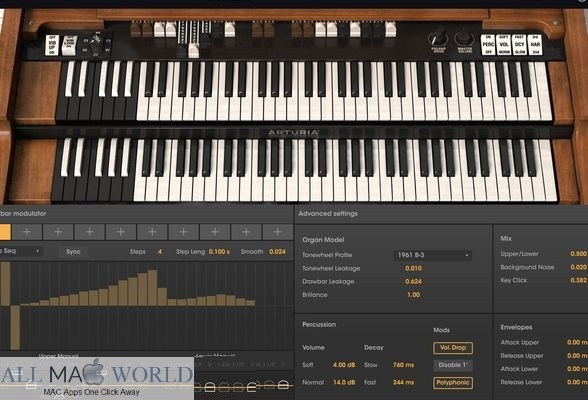Viewport: 588px width, 400px height.
Task: Click percussion Soft volume 4.00 dB
Action: 344,365
